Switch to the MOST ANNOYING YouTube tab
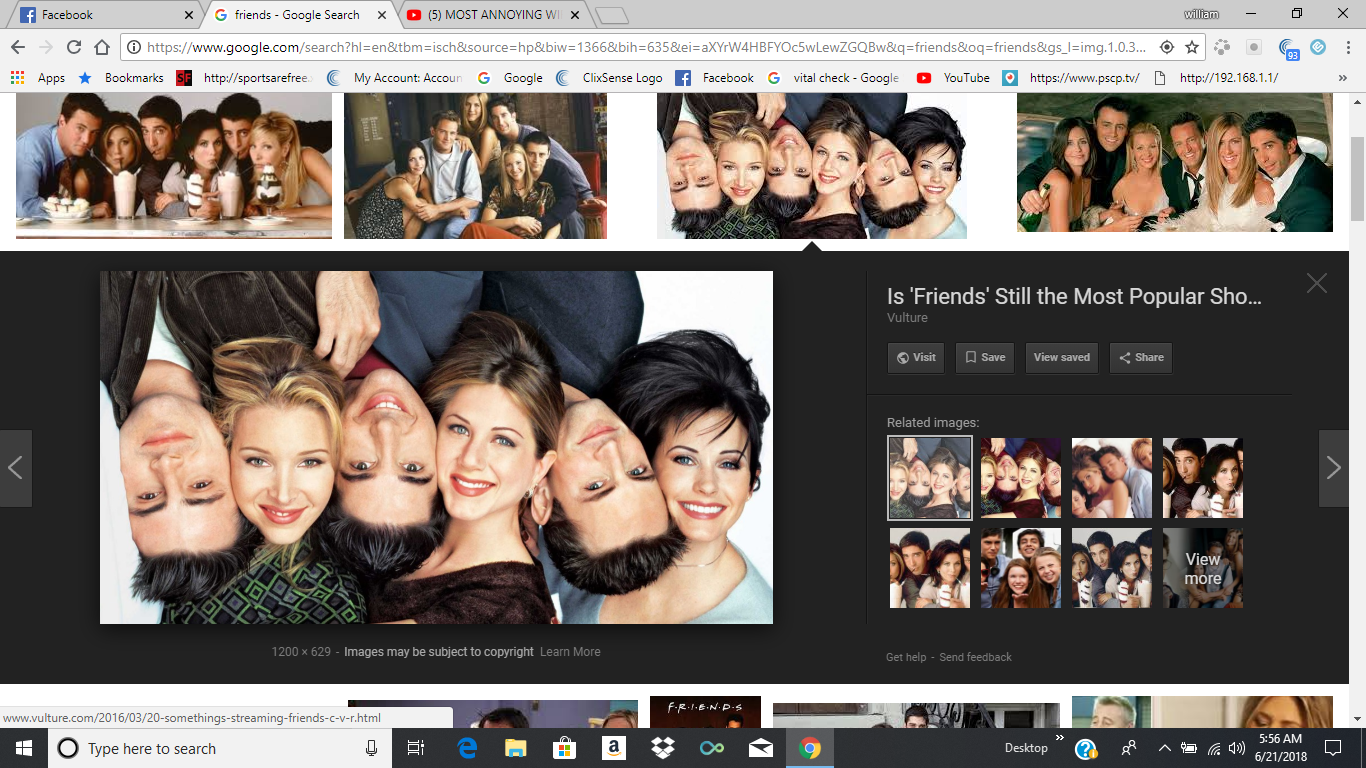The height and width of the screenshot is (768, 1366). coord(492,15)
